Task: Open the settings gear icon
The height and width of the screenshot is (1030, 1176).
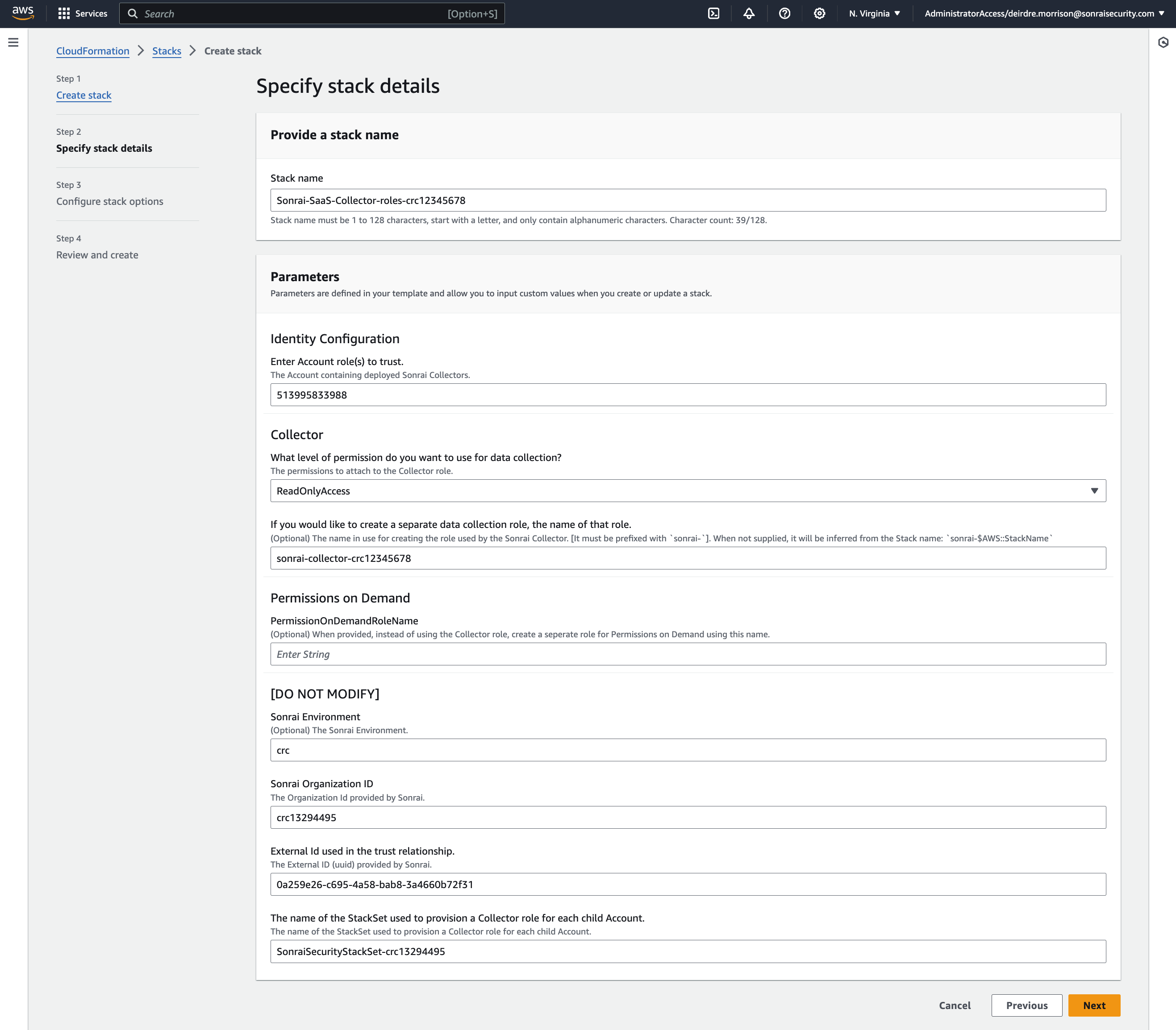Action: tap(819, 13)
